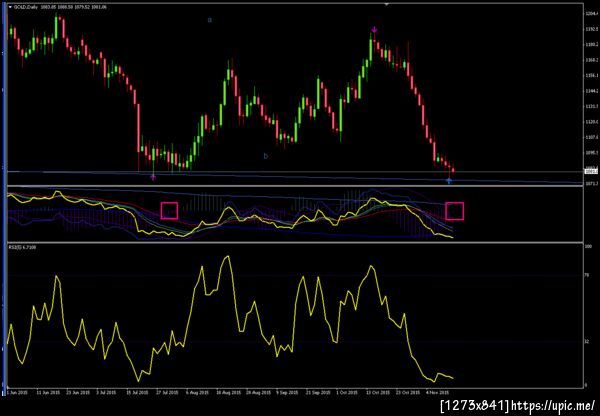The height and width of the screenshot is (416, 600).
Task: Click the 70 level on RSI scale
Action: pyautogui.click(x=588, y=275)
